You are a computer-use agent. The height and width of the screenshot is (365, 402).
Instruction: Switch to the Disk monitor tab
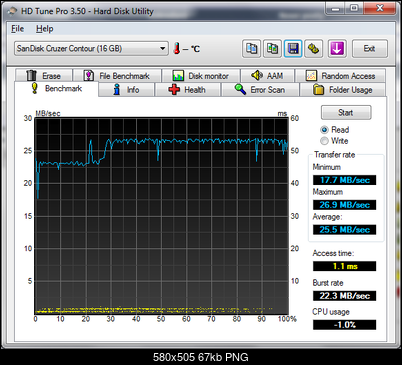pyautogui.click(x=201, y=76)
